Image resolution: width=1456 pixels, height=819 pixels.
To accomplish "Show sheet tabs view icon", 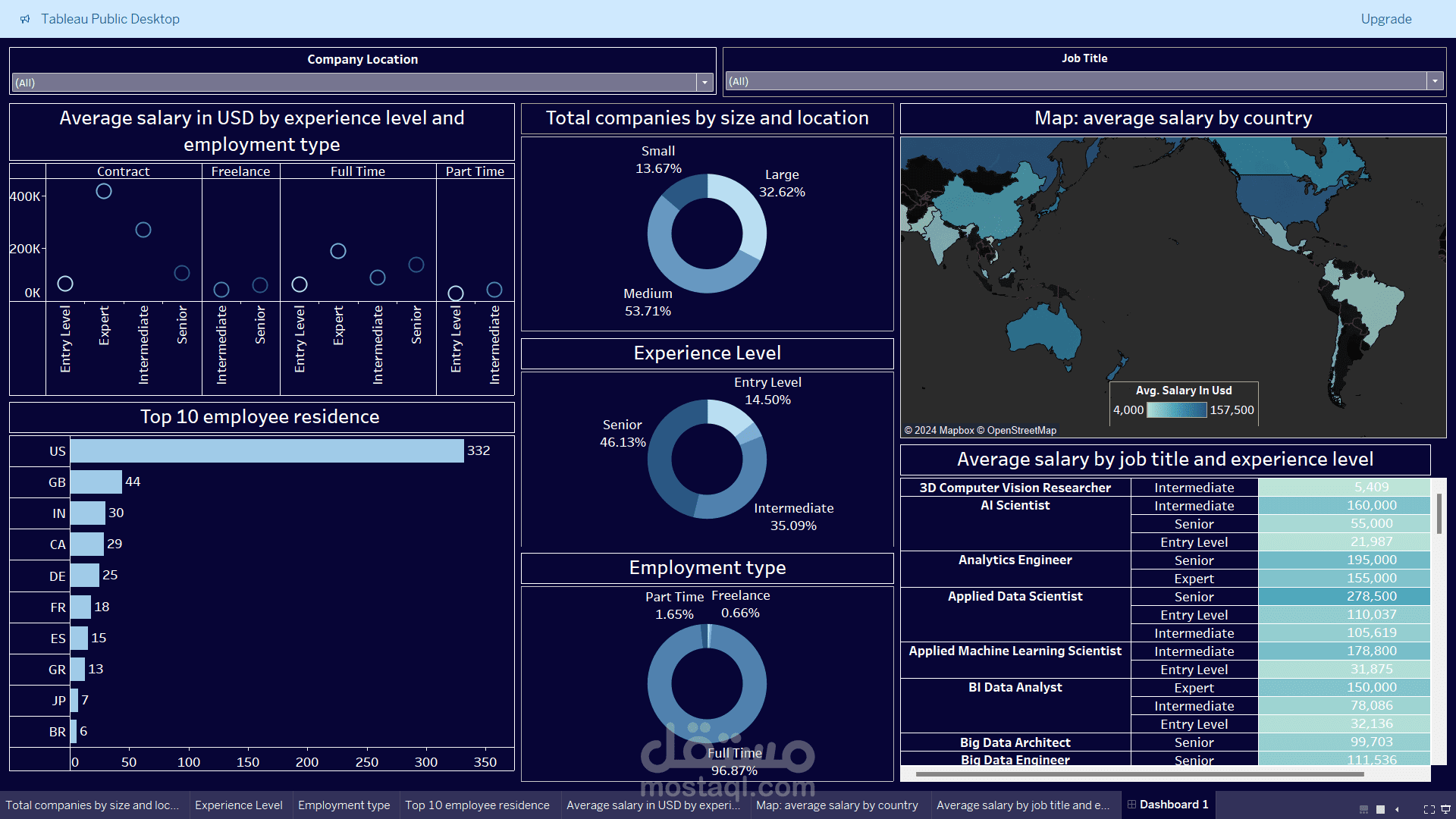I will pyautogui.click(x=1381, y=809).
